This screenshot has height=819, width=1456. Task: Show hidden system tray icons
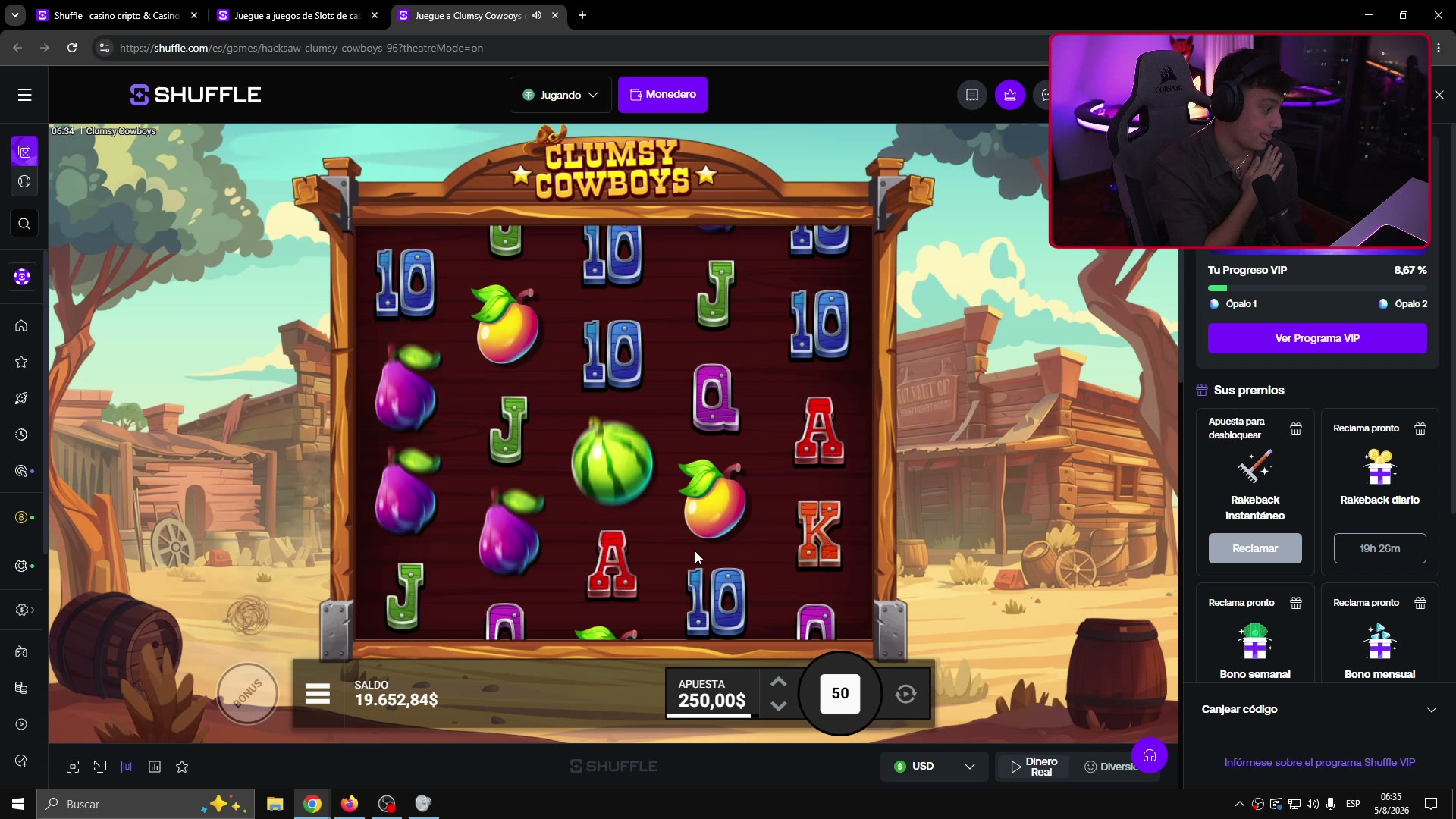pyautogui.click(x=1239, y=804)
